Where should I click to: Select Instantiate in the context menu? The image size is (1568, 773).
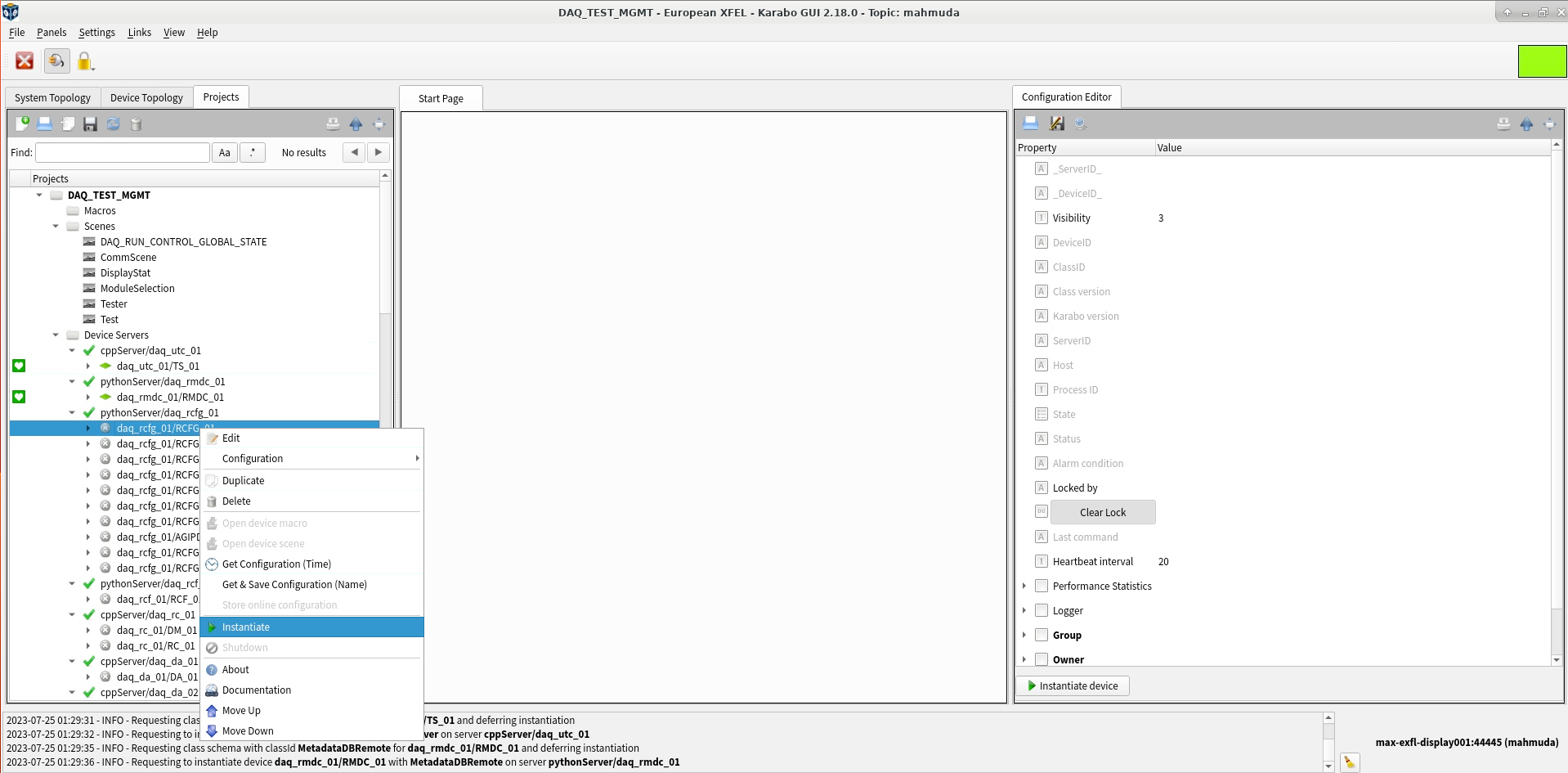[246, 627]
